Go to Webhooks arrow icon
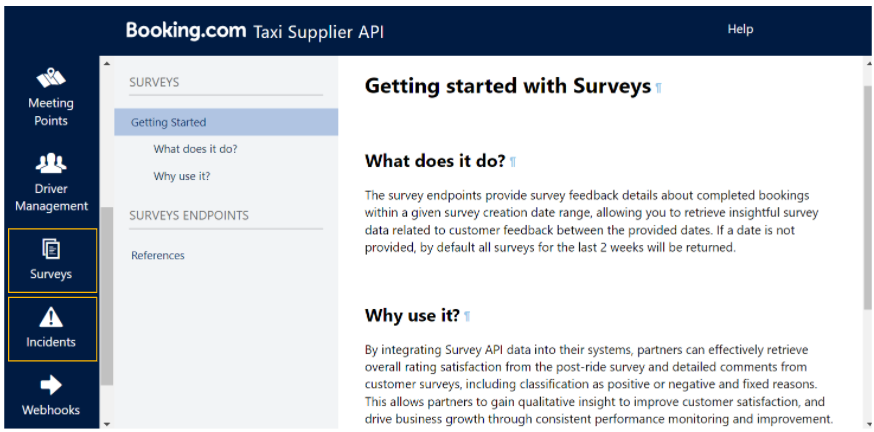The width and height of the screenshot is (874, 432). [51, 385]
